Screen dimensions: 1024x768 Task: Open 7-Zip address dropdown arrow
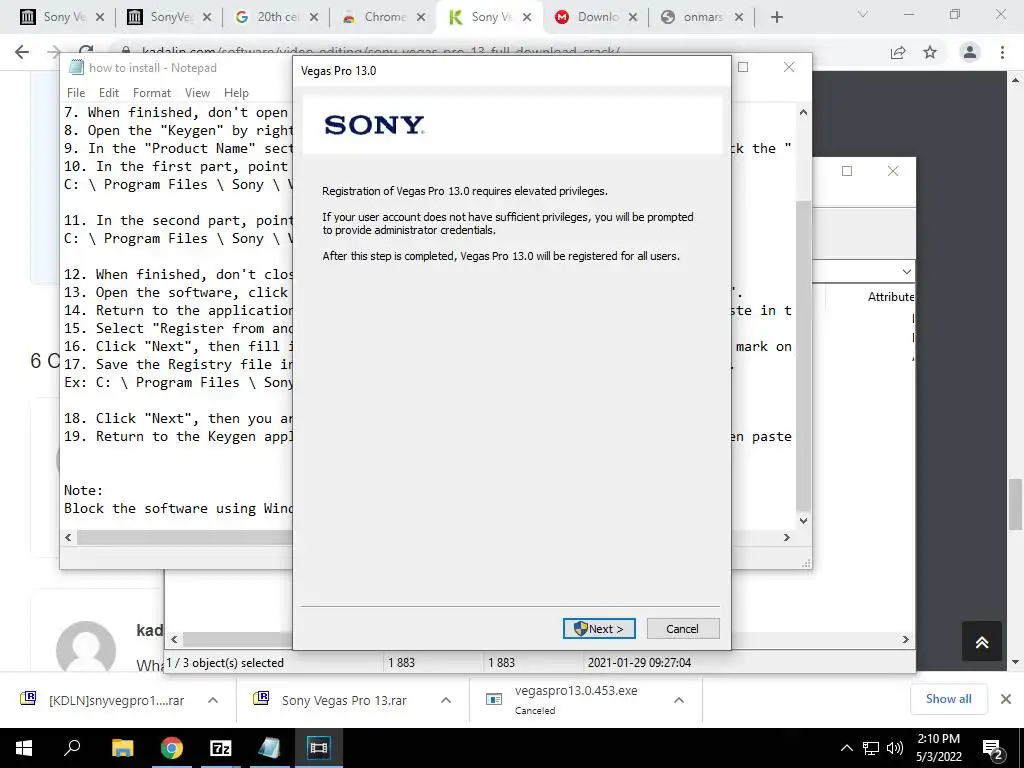(906, 271)
